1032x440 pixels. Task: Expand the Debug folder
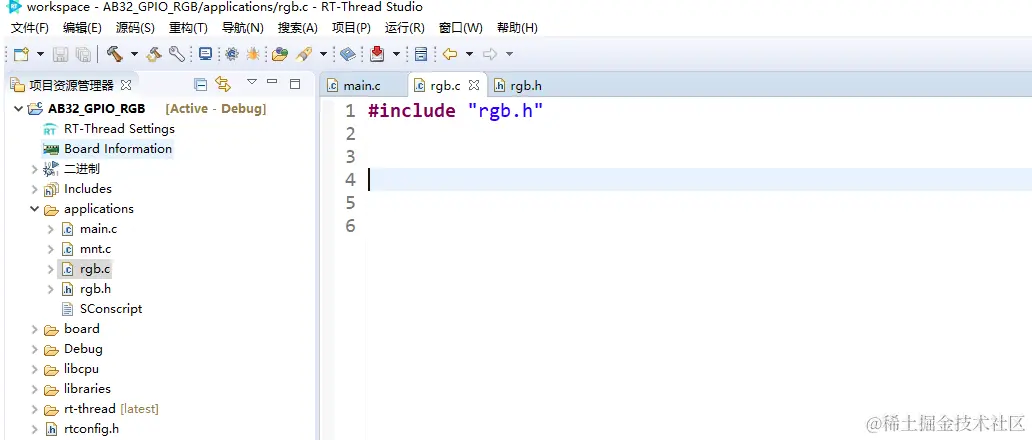pos(34,349)
